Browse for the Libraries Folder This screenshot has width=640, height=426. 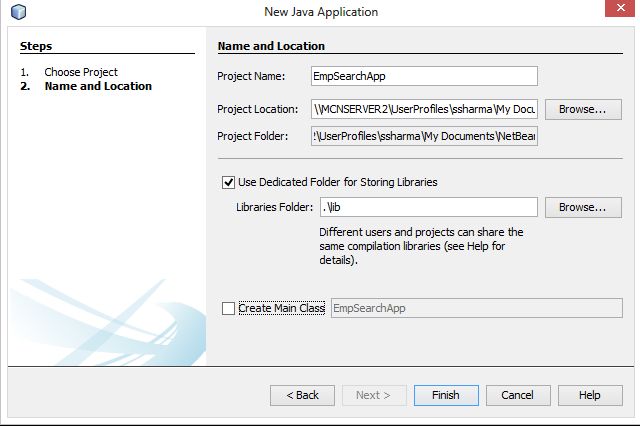[582, 207]
